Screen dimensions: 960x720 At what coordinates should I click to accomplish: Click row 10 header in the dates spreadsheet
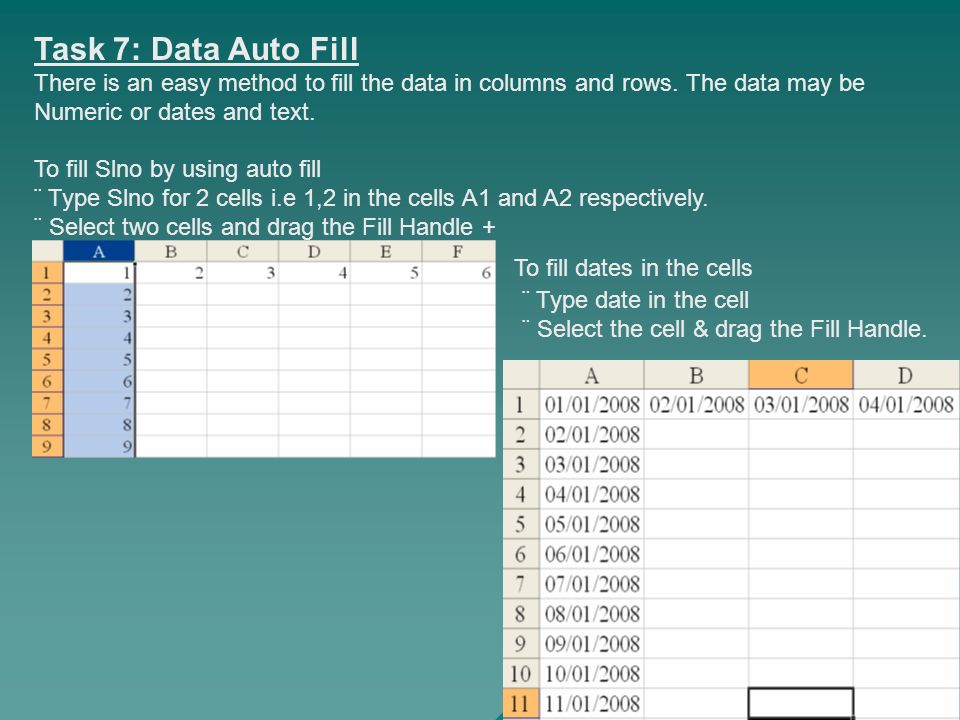(x=520, y=673)
